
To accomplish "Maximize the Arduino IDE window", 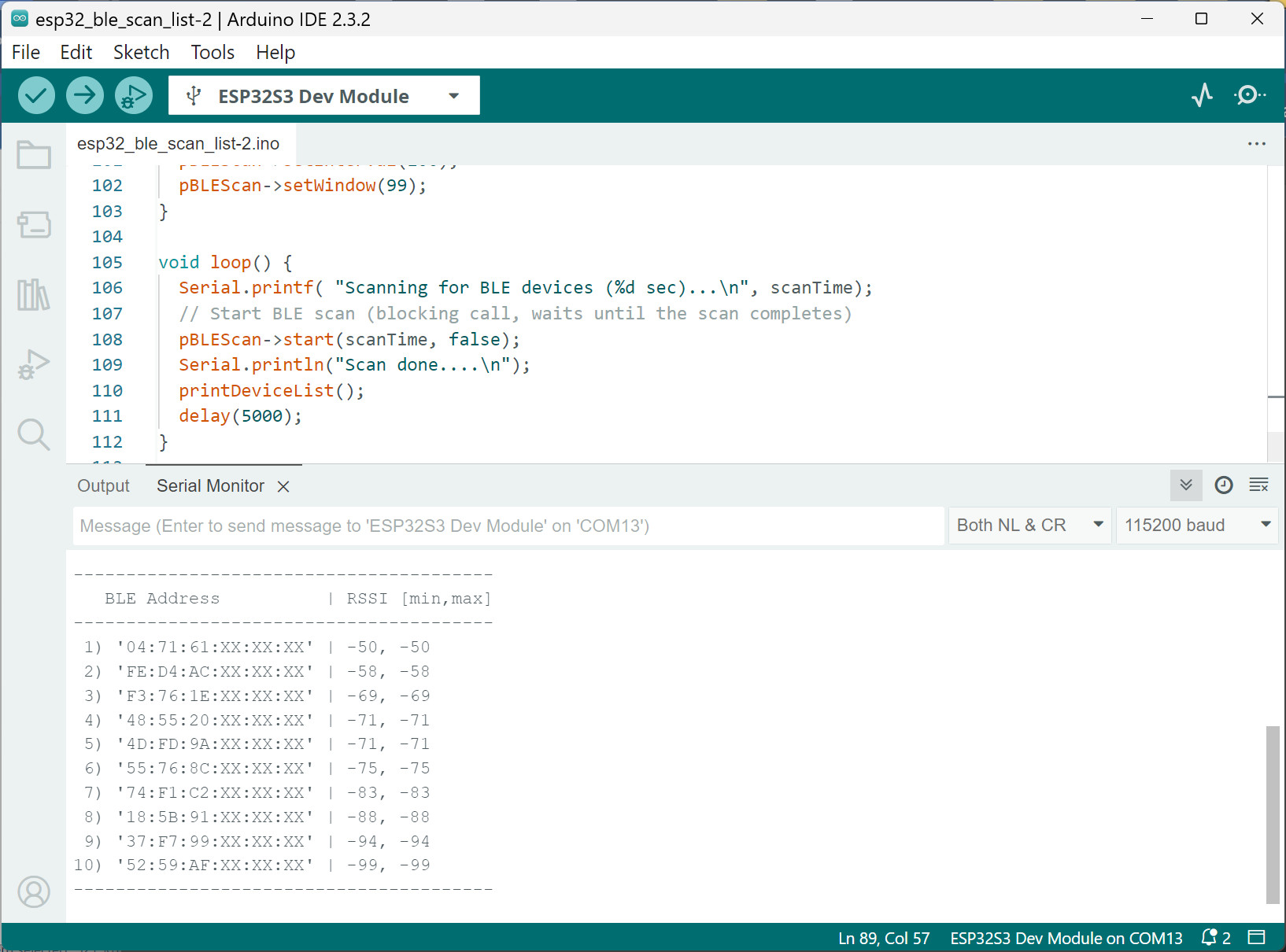I will click(1201, 18).
